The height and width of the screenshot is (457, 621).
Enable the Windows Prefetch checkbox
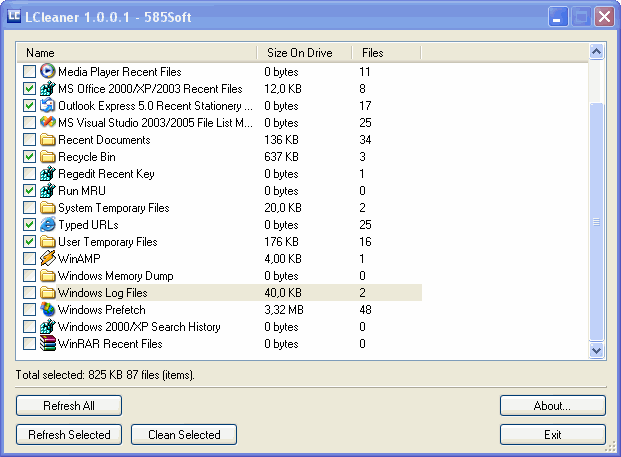point(29,310)
